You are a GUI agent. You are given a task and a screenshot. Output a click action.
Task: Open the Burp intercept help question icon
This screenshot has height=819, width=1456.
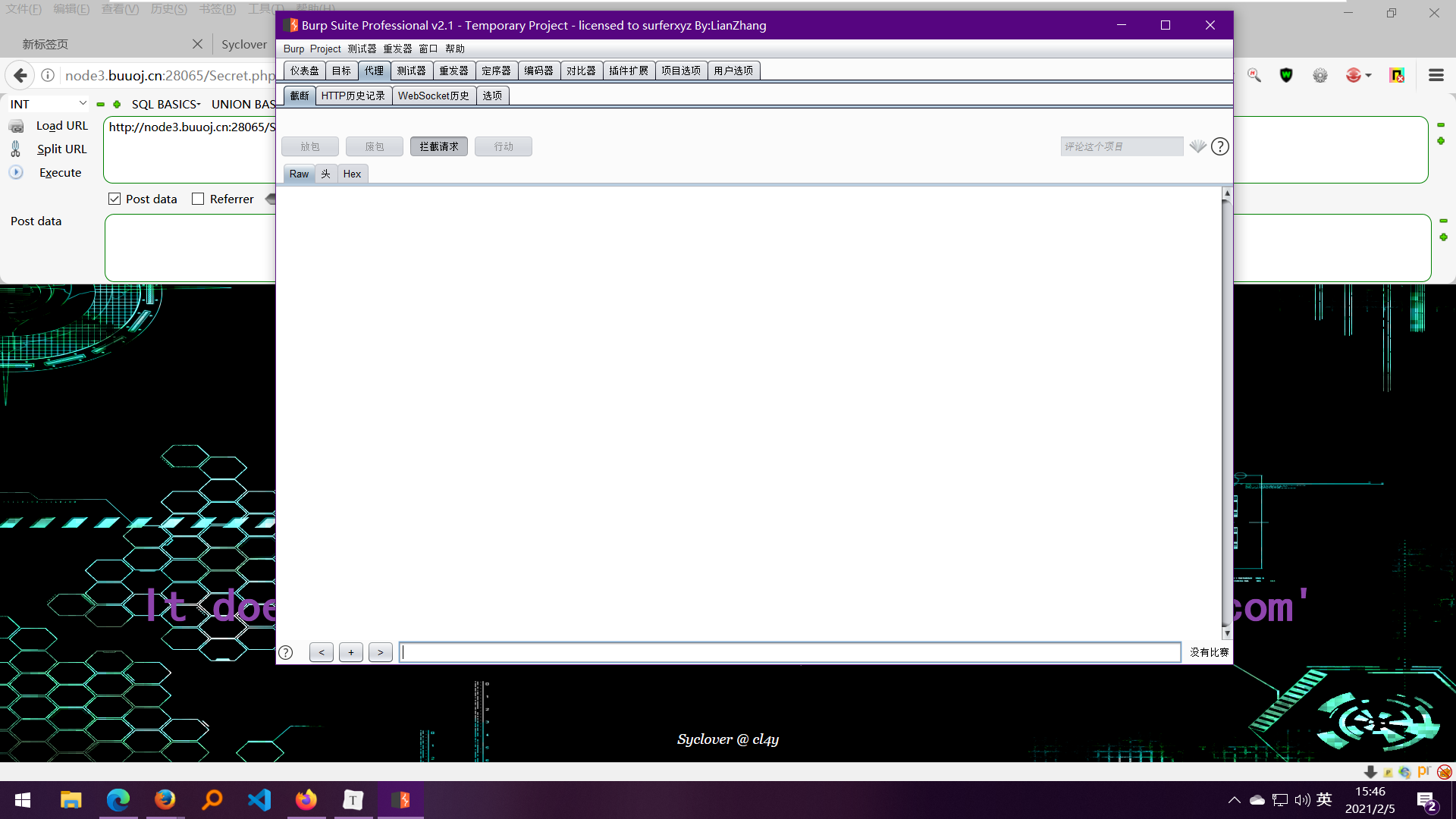pyautogui.click(x=1219, y=146)
